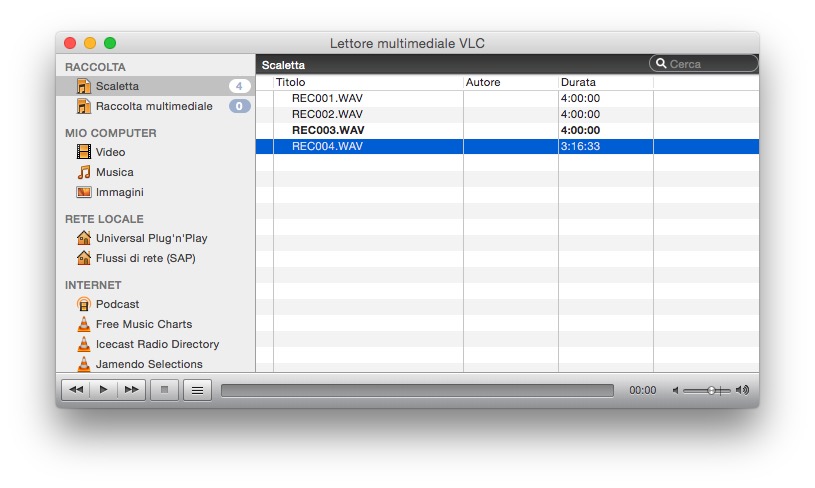Open the Scaletta label in sidebar
Image resolution: width=815 pixels, height=488 pixels.
(117, 86)
